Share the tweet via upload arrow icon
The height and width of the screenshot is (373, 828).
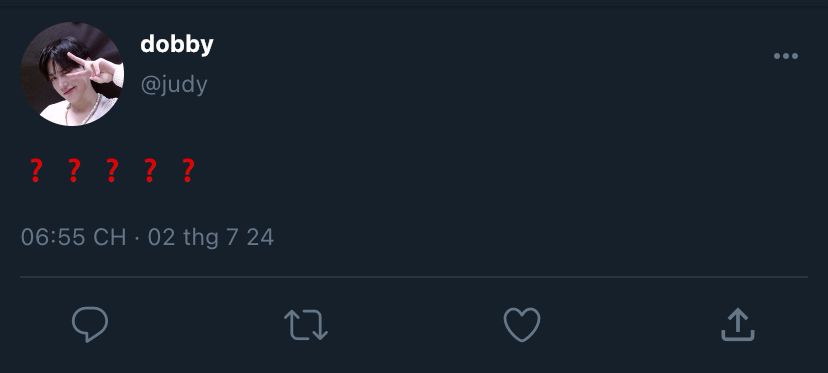(738, 324)
